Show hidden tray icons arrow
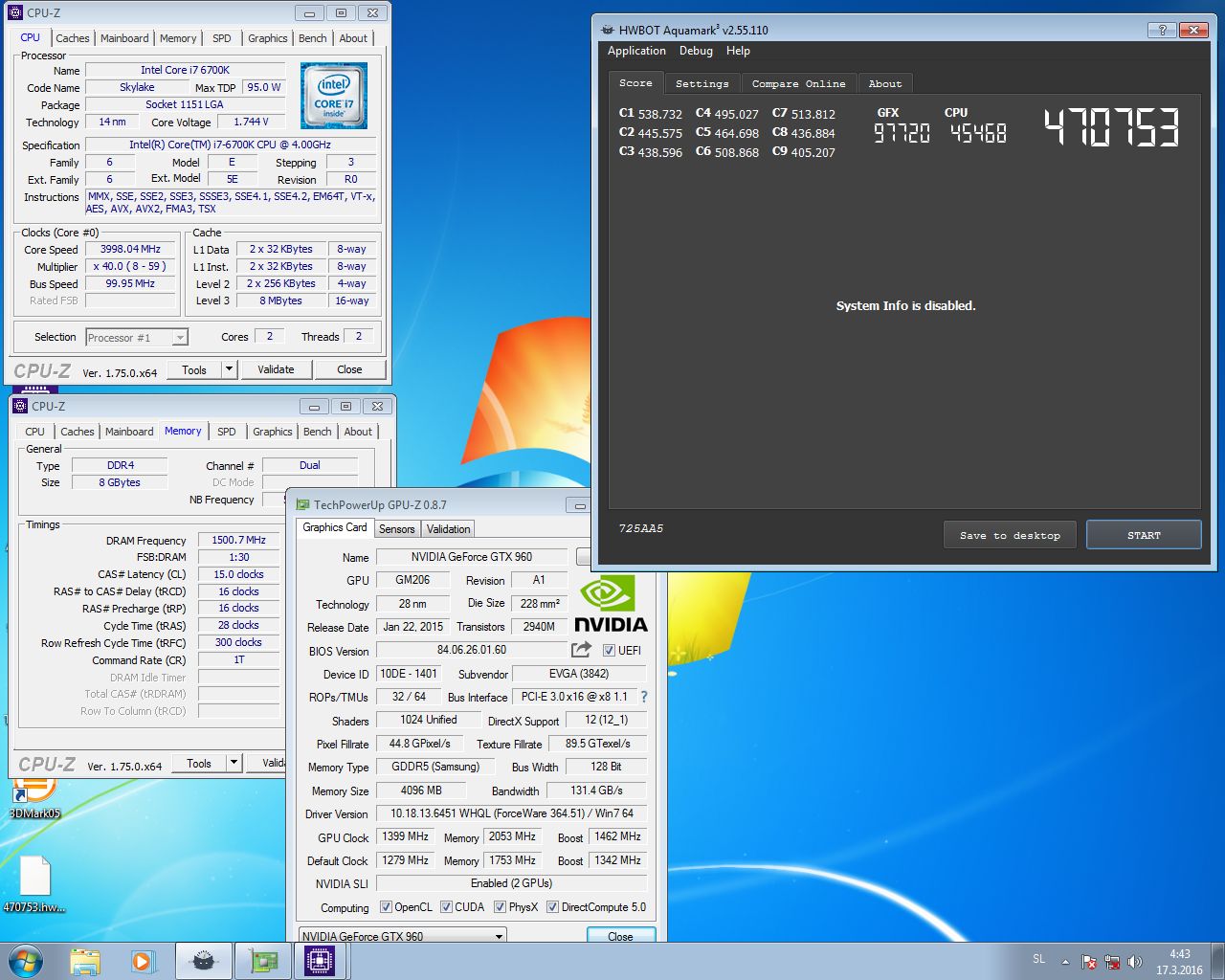This screenshot has width=1225, height=980. click(x=1065, y=962)
